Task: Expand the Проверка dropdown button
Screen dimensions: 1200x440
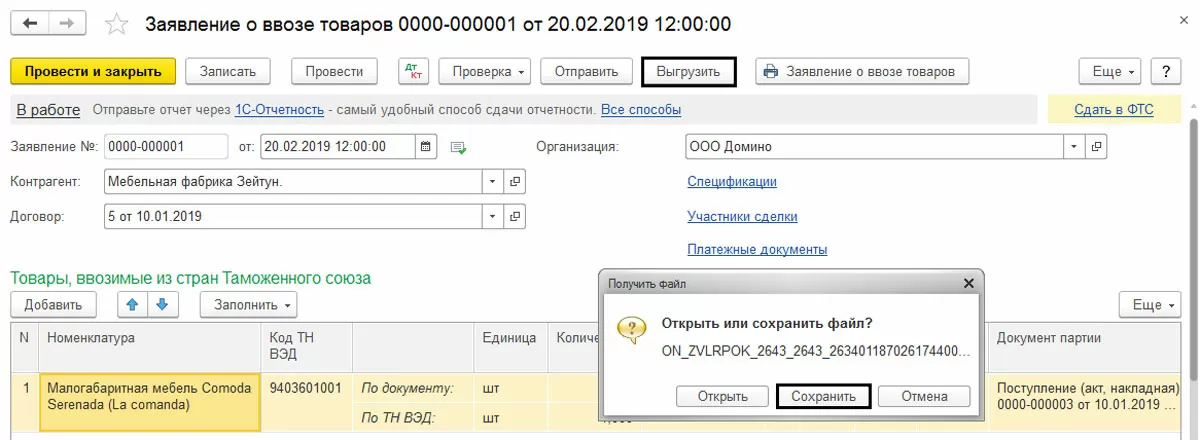Action: pyautogui.click(x=489, y=71)
